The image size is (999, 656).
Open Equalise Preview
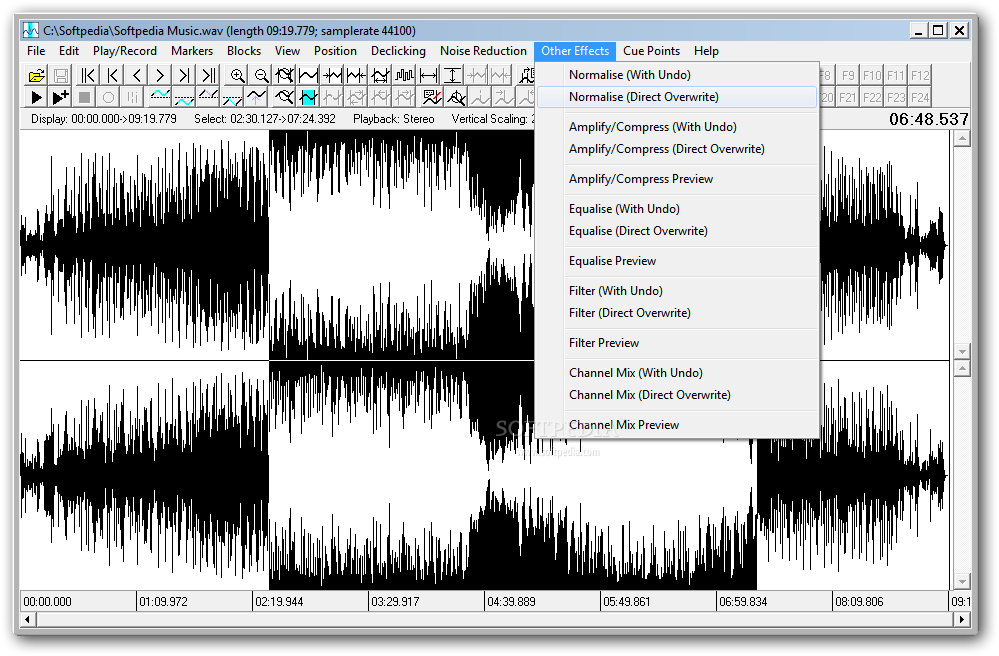pos(677,261)
